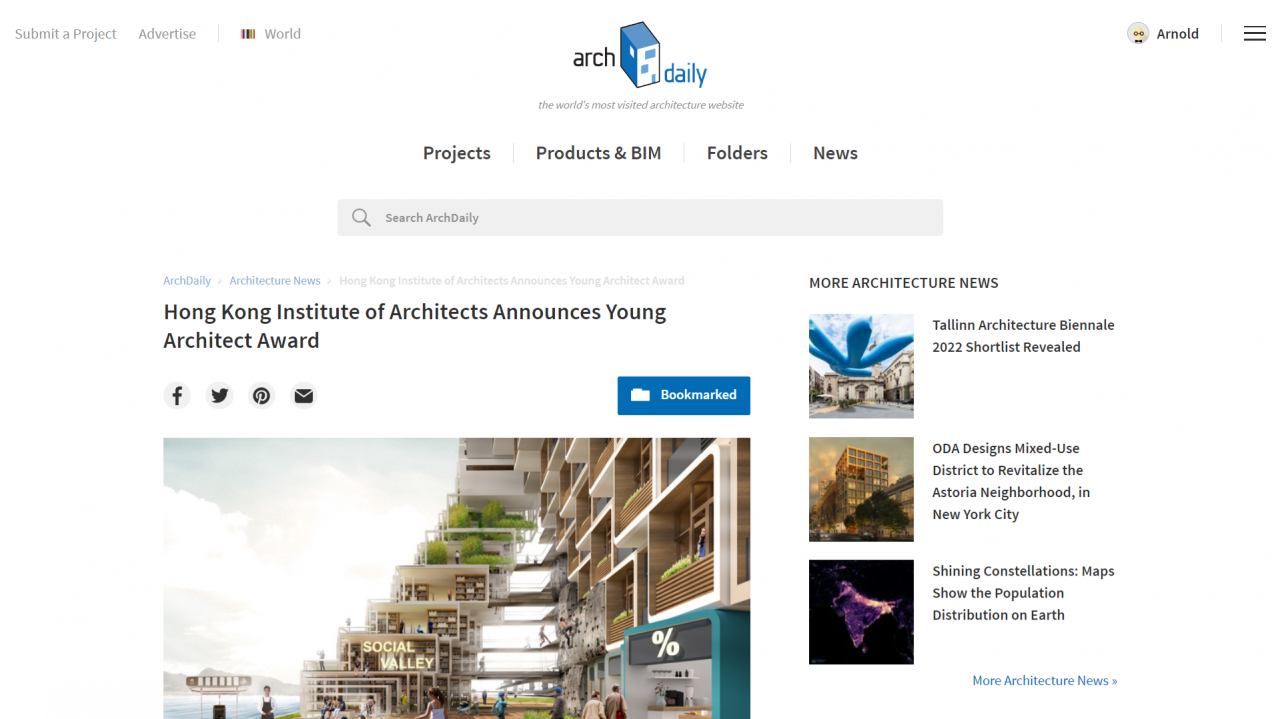Image resolution: width=1280 pixels, height=719 pixels.
Task: Toggle the Bookmarked button
Action: (684, 395)
